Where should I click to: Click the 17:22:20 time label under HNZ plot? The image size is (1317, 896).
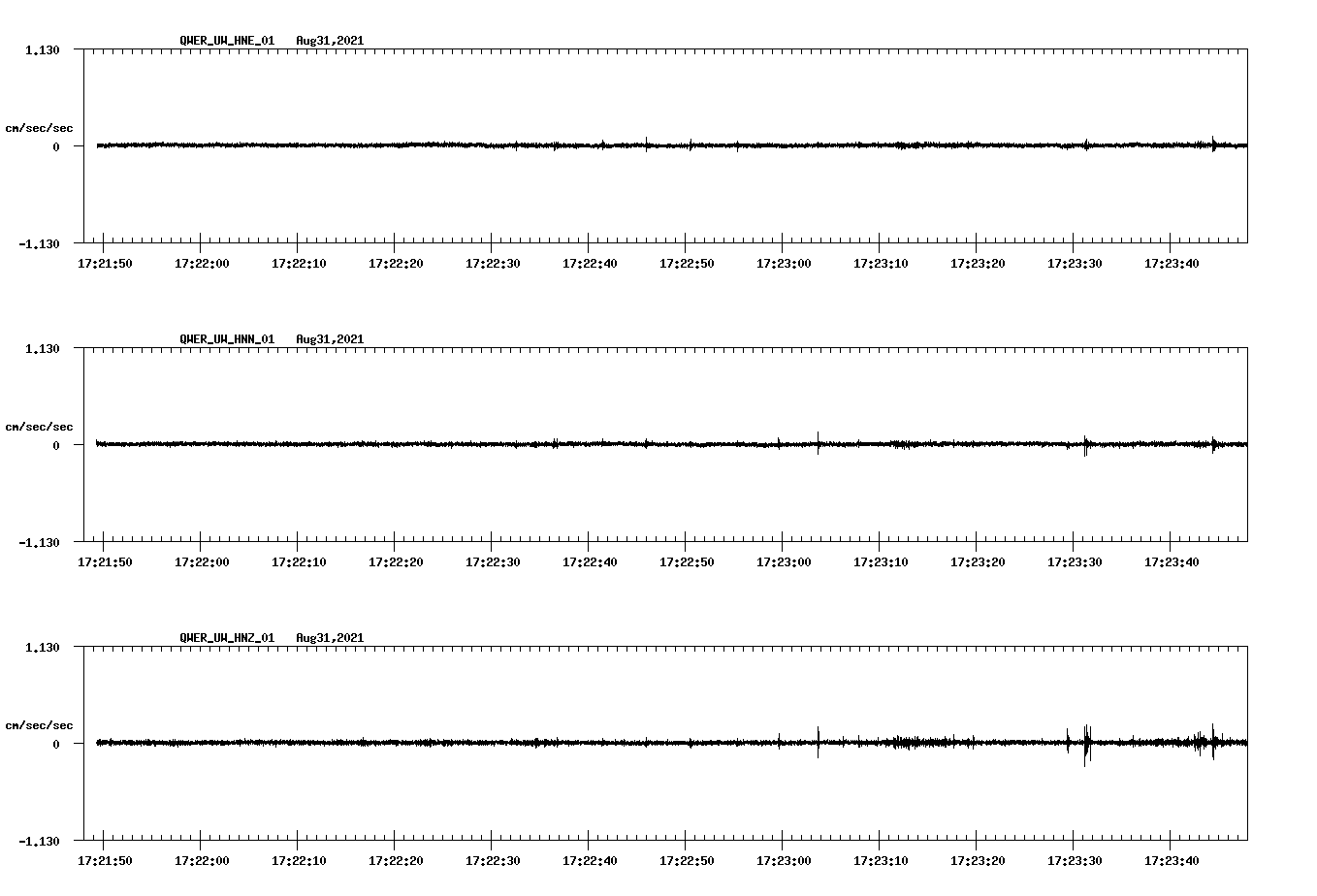pos(396,861)
